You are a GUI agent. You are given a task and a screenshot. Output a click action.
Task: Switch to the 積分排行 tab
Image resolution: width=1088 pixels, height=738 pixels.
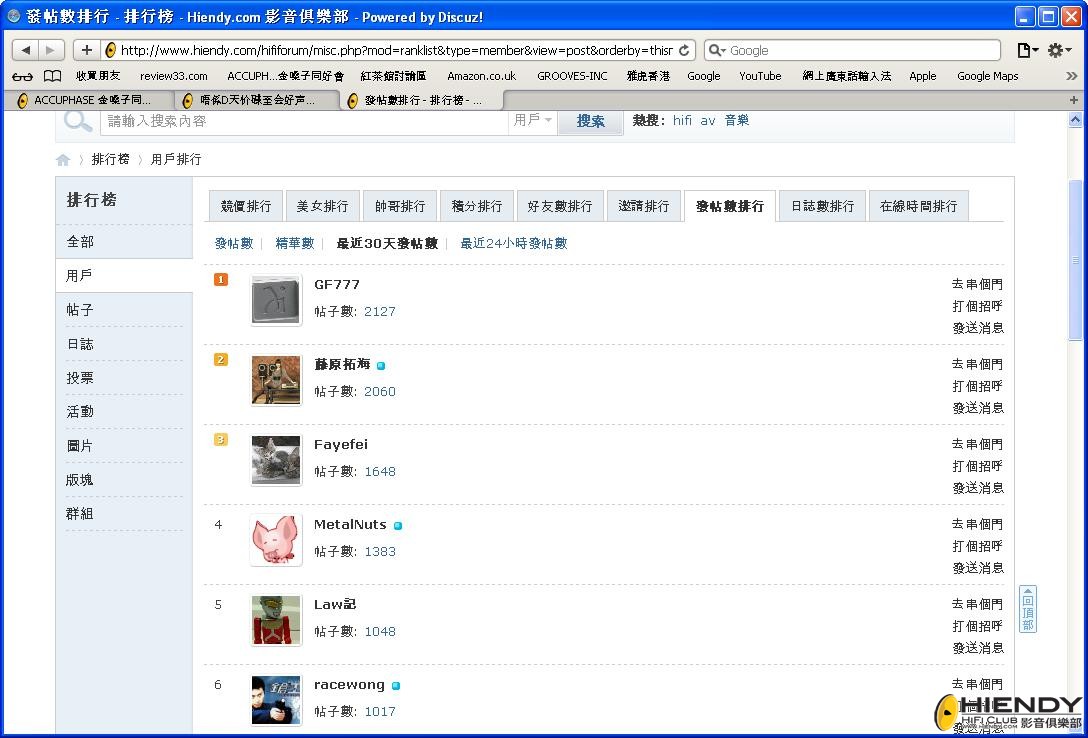coord(477,206)
